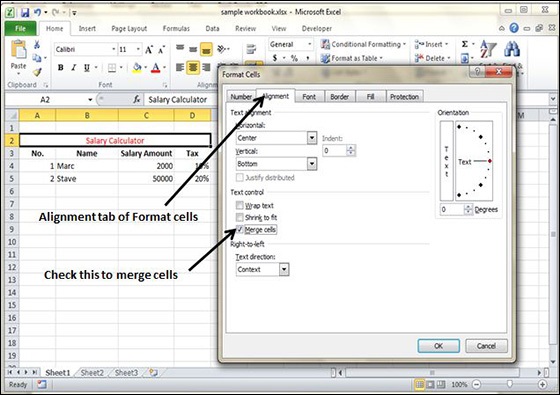This screenshot has height=395, width=560.
Task: Toggle Bold formatting
Action: [x=61, y=68]
